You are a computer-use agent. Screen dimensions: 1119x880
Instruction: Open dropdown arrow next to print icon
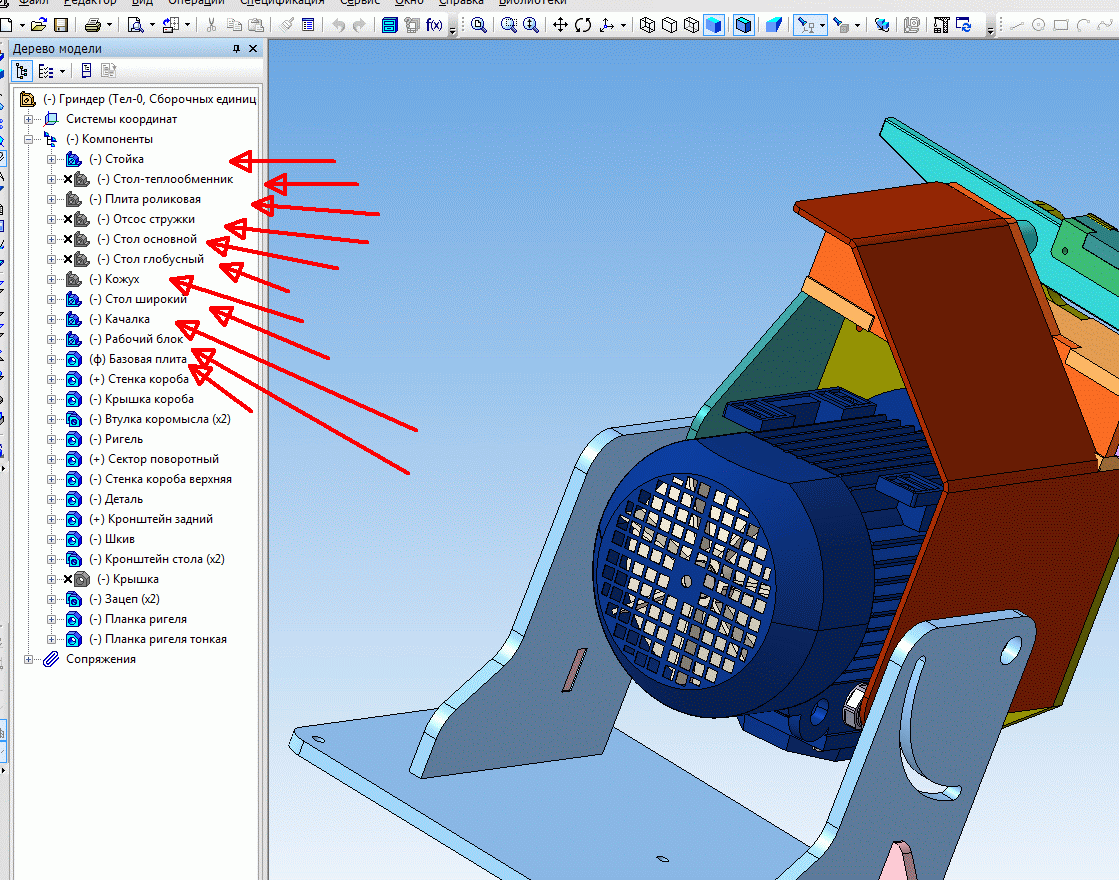(109, 25)
